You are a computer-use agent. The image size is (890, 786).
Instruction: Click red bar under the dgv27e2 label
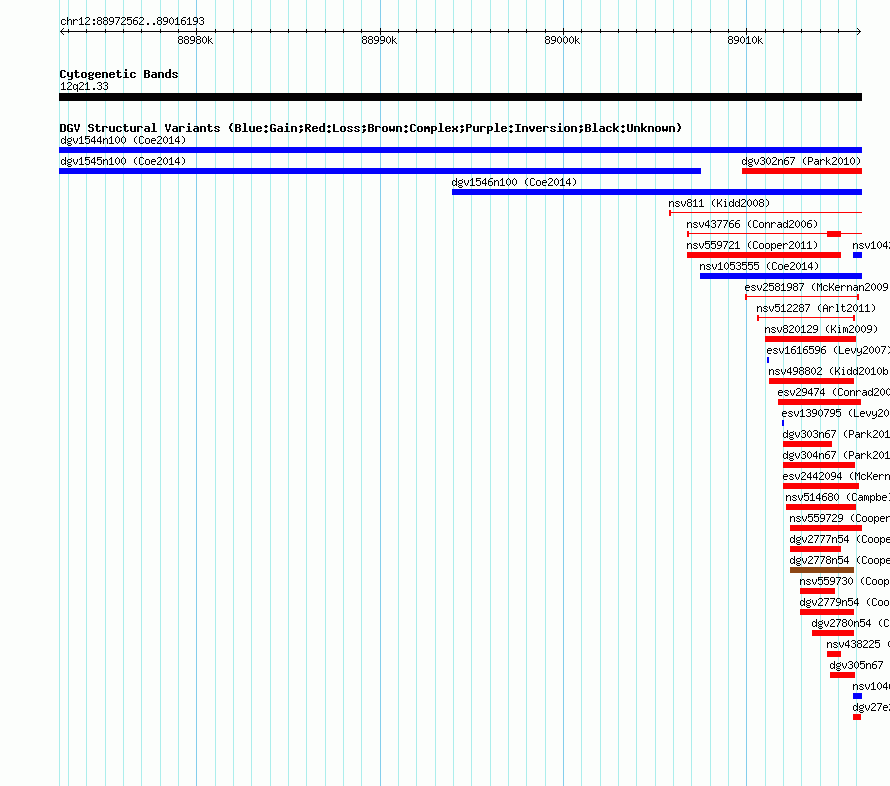(x=857, y=717)
